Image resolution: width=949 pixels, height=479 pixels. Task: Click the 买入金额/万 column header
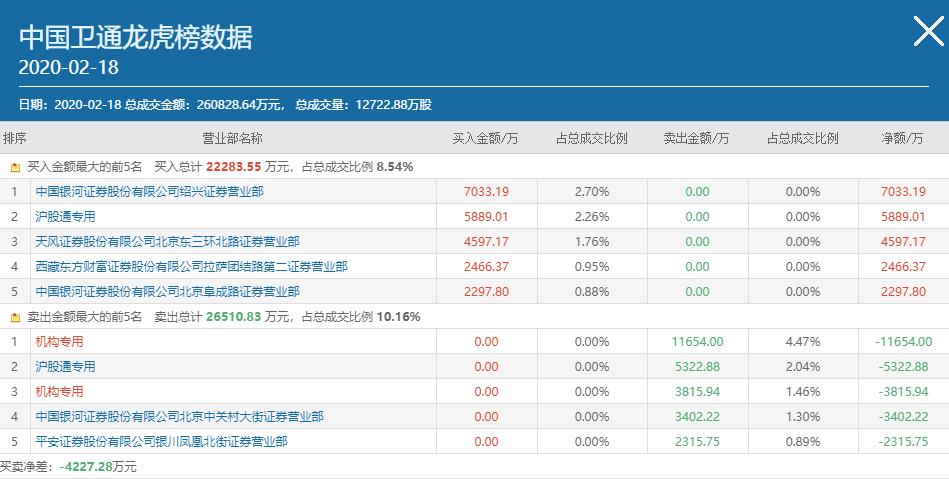tap(485, 138)
